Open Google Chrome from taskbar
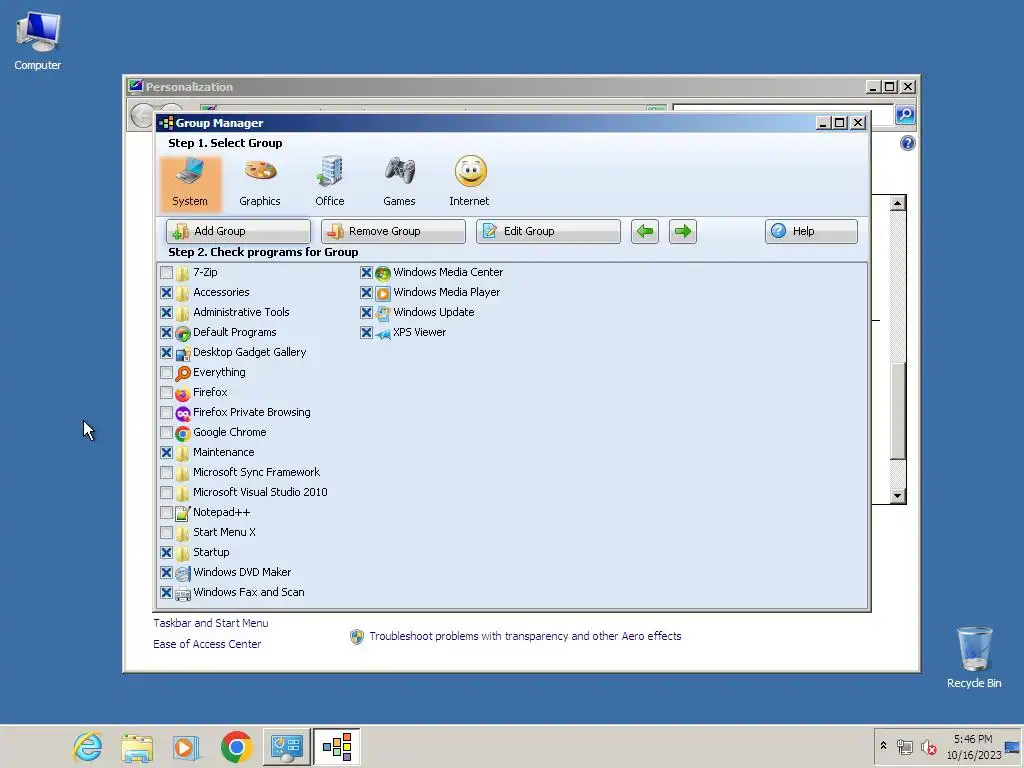 236,746
